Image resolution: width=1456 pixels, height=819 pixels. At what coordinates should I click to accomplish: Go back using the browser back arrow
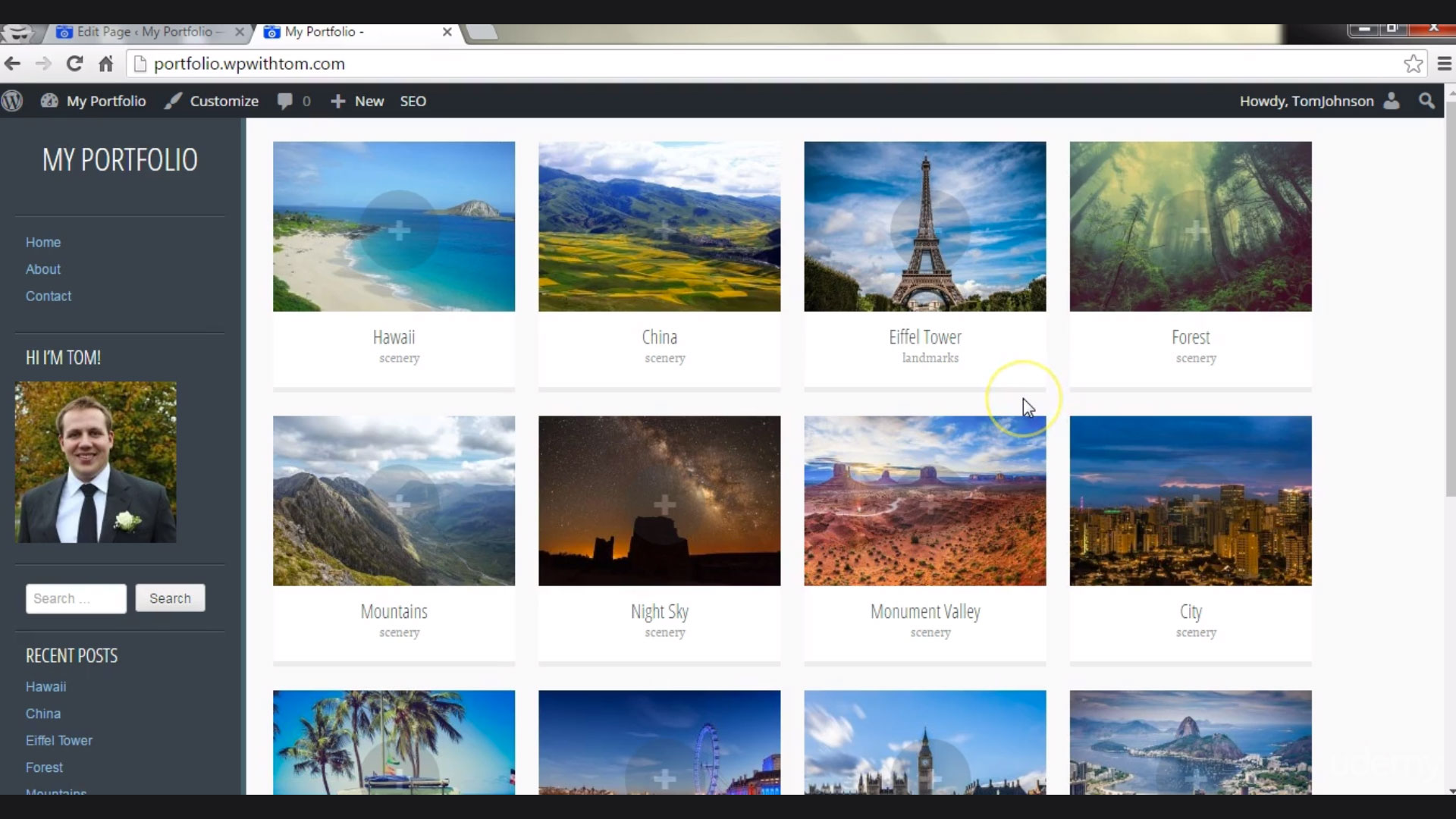13,64
